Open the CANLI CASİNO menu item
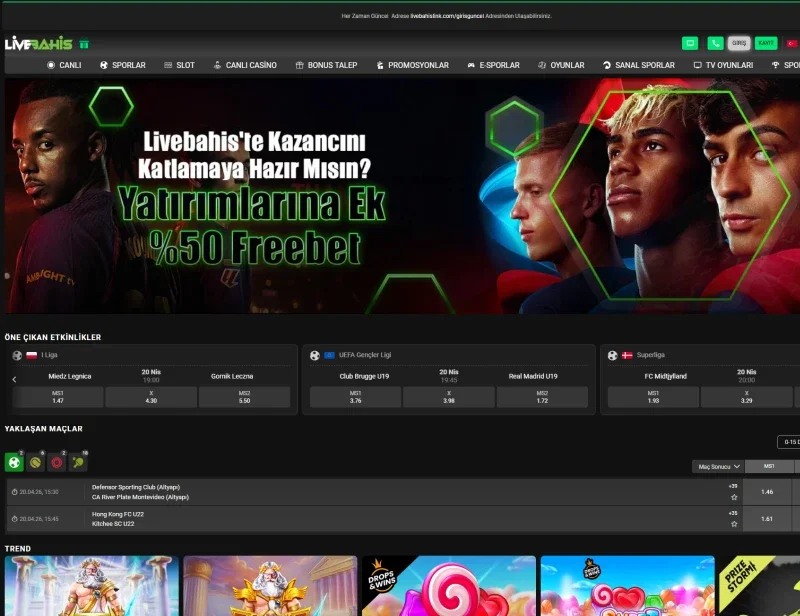Screen dimensions: 800x616 tap(245, 65)
